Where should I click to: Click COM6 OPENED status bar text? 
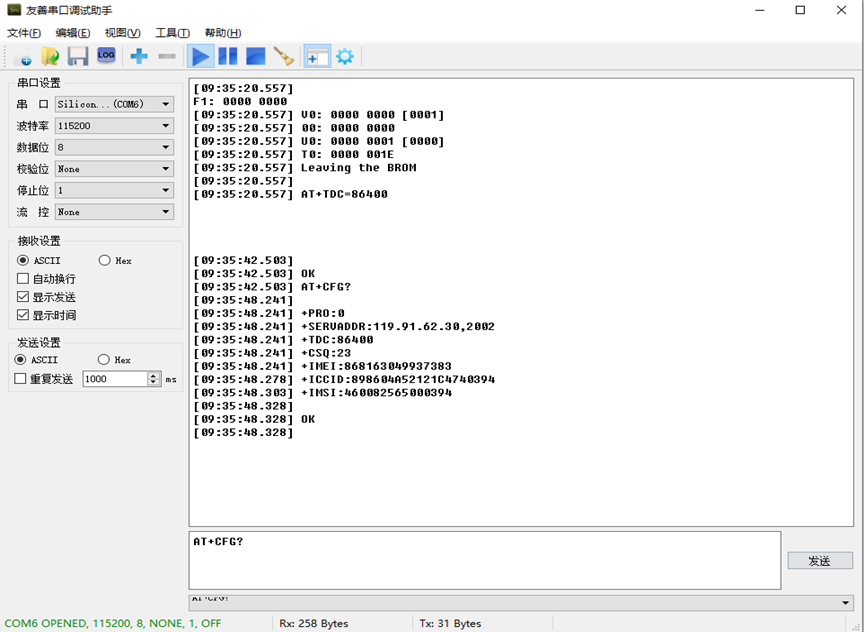[113, 623]
